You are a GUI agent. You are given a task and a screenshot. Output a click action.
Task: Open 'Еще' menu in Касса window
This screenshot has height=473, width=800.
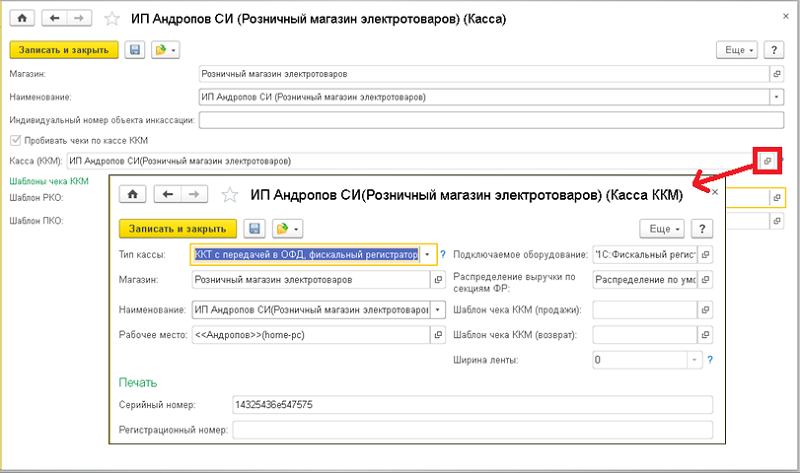coord(737,49)
